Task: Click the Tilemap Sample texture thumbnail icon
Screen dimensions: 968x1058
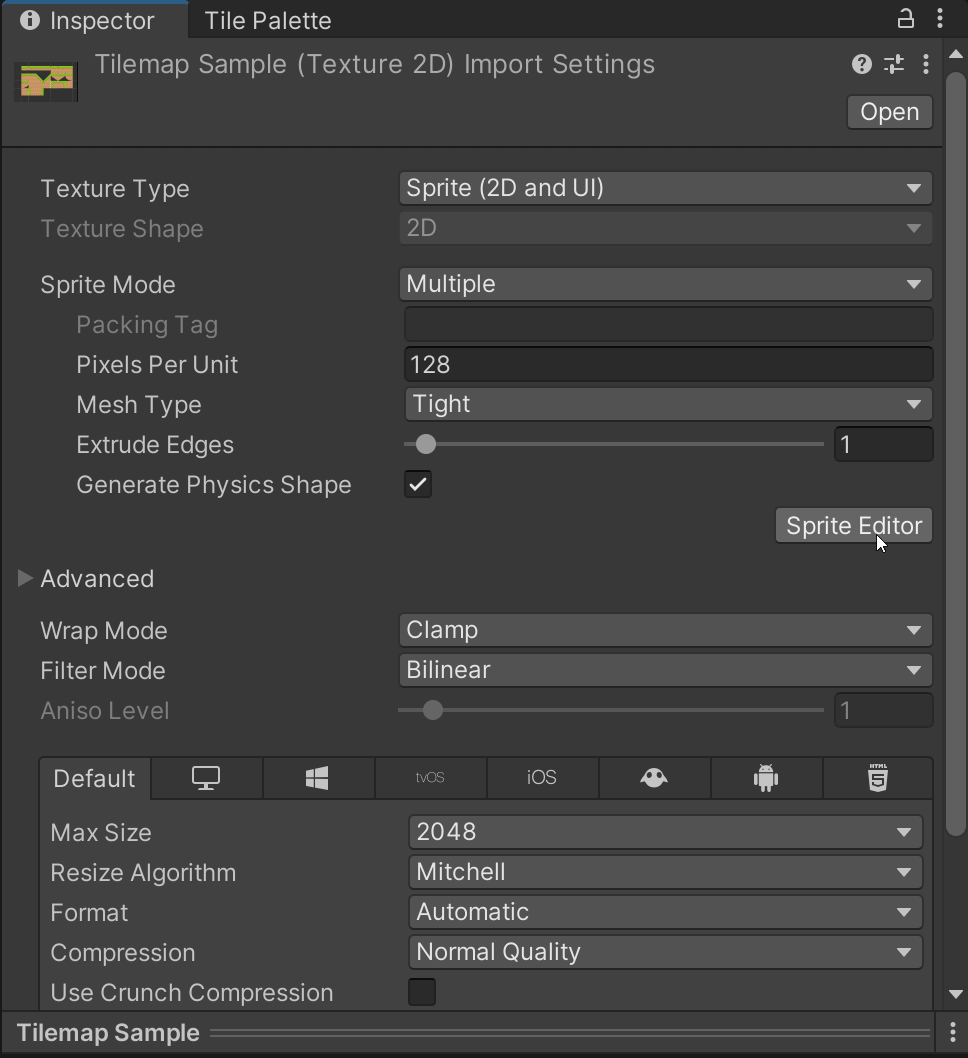Action: coord(46,80)
